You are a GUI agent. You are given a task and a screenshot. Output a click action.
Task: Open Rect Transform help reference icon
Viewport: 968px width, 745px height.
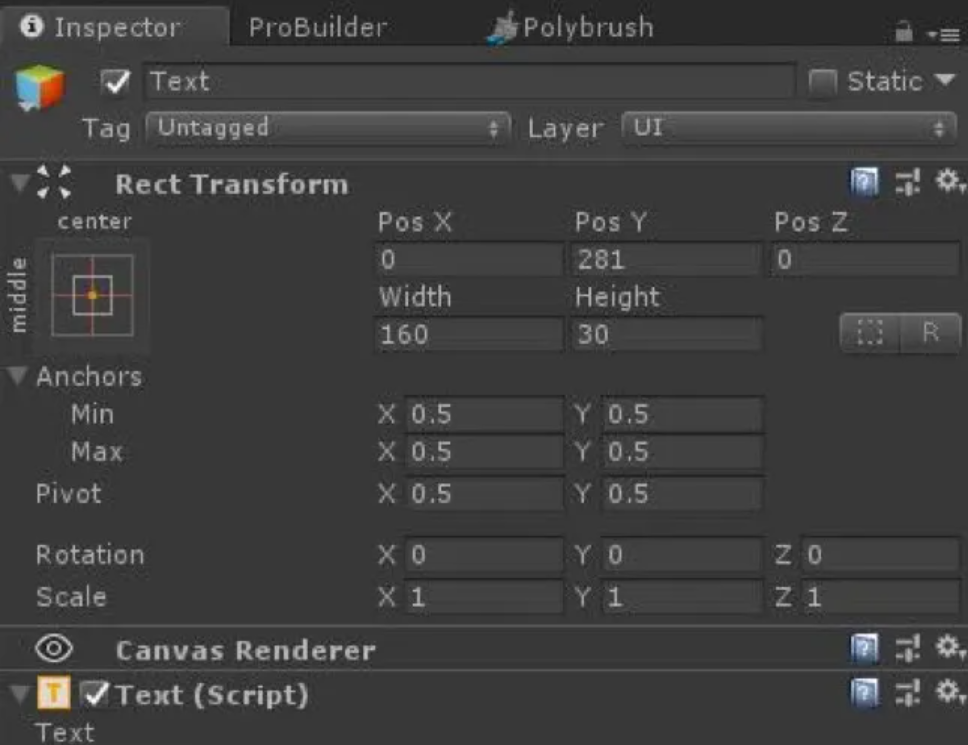coord(863,184)
